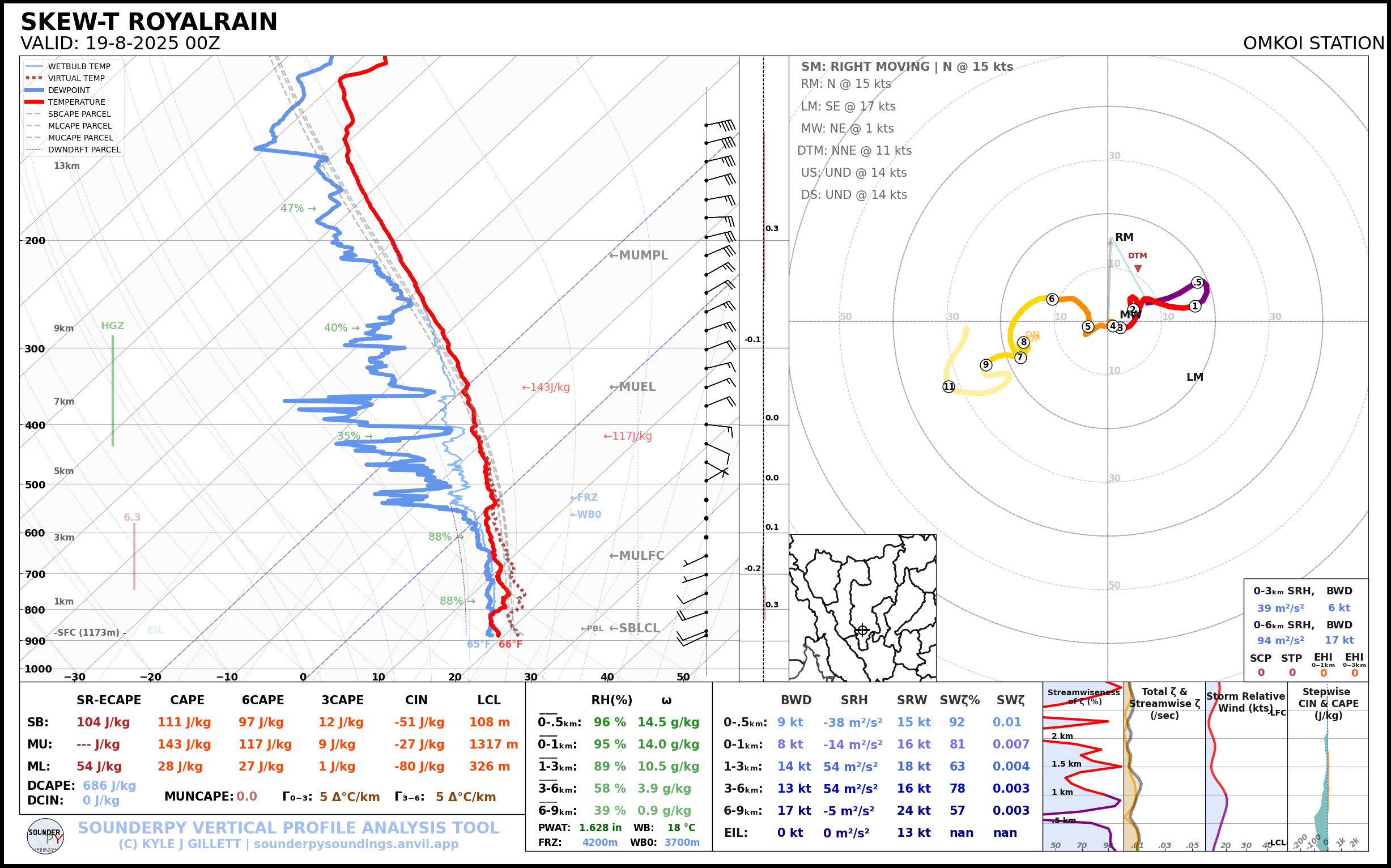Click the SBLCL level annotation

635,628
